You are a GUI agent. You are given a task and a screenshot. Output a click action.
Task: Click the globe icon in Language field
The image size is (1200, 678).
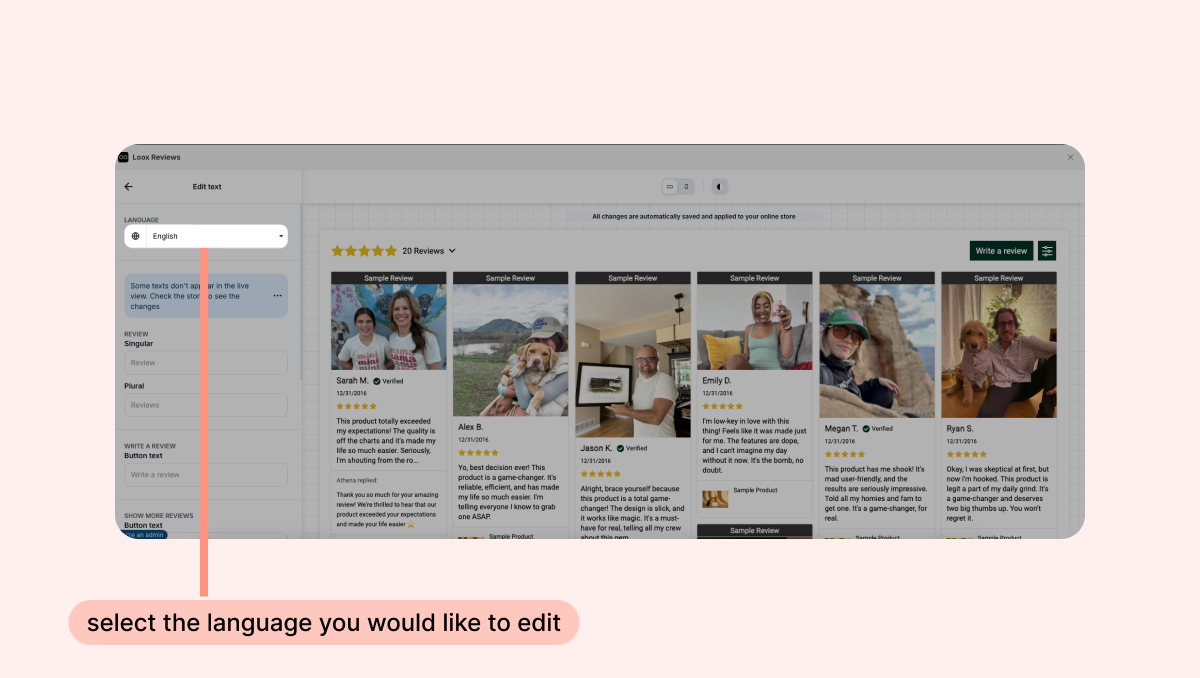(x=136, y=236)
